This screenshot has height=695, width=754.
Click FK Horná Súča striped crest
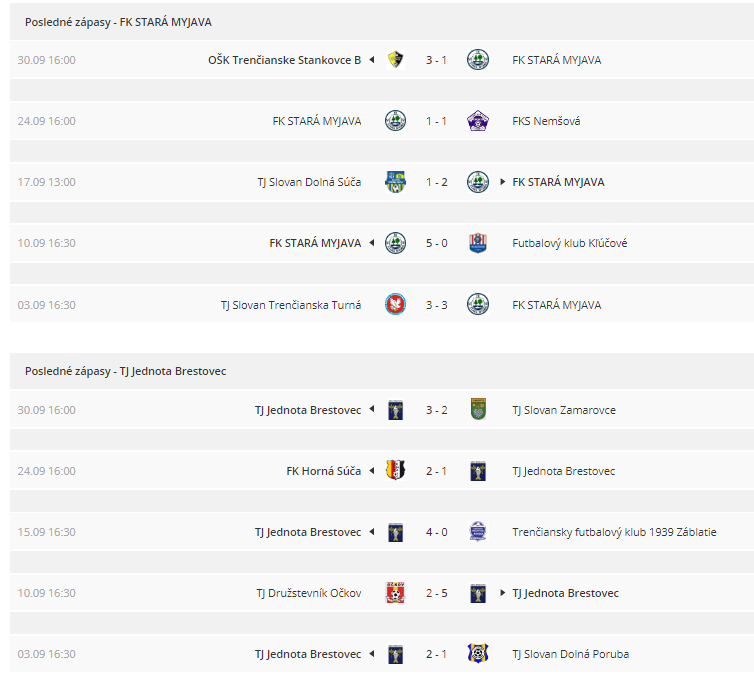click(x=395, y=470)
